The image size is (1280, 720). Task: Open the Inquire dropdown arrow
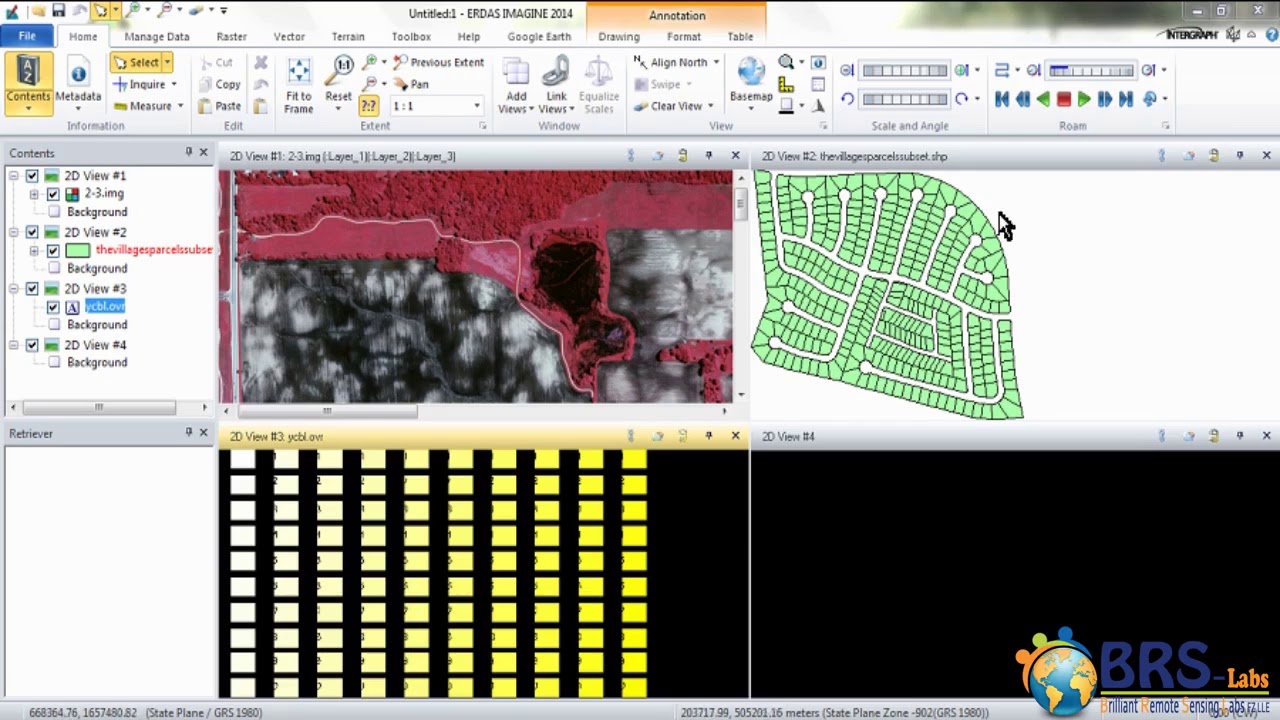point(173,84)
